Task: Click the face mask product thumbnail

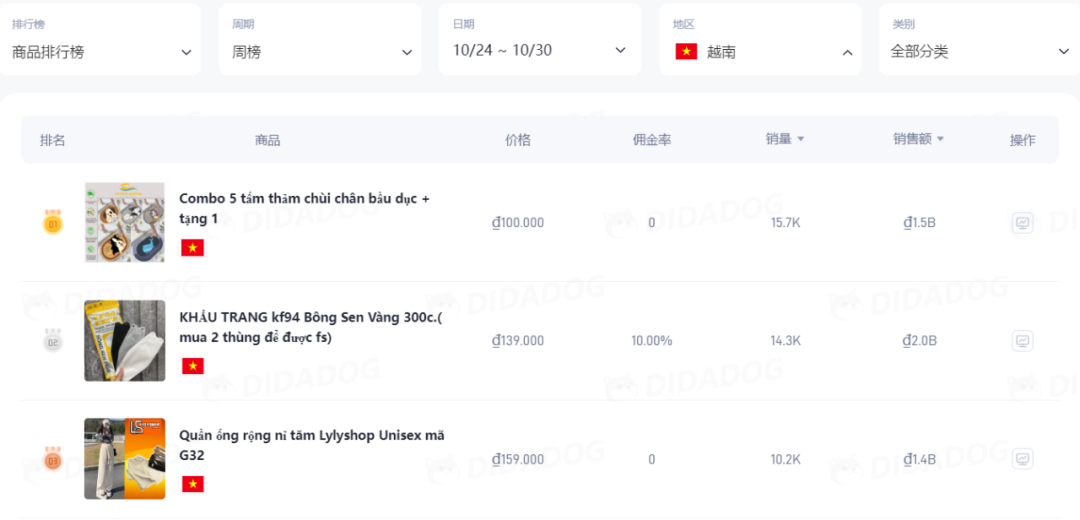Action: point(124,341)
